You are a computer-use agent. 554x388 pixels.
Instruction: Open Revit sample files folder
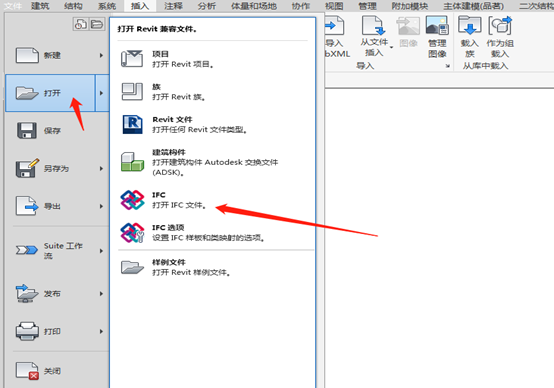212,267
